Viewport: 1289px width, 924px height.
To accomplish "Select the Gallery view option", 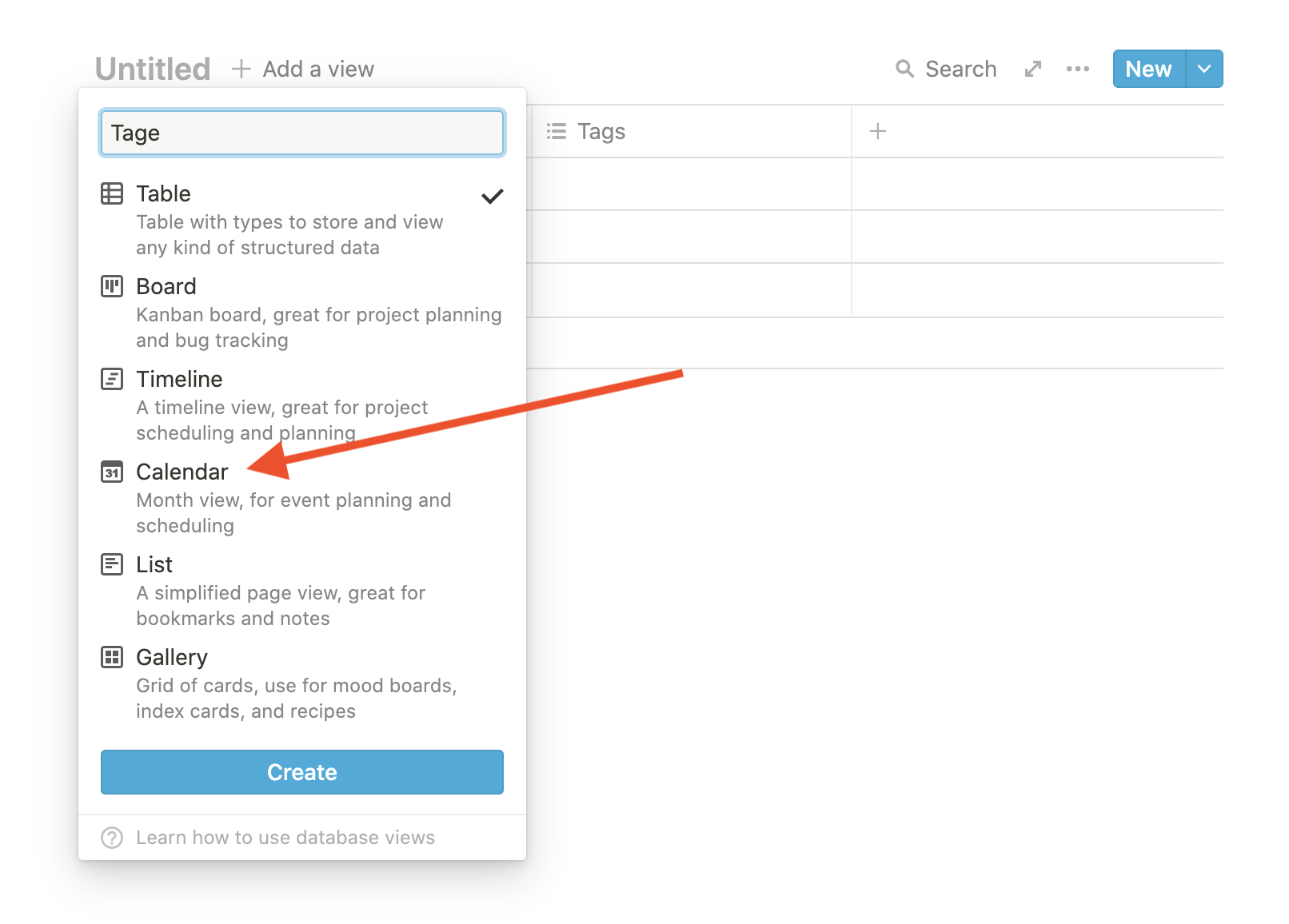I will coord(302,683).
